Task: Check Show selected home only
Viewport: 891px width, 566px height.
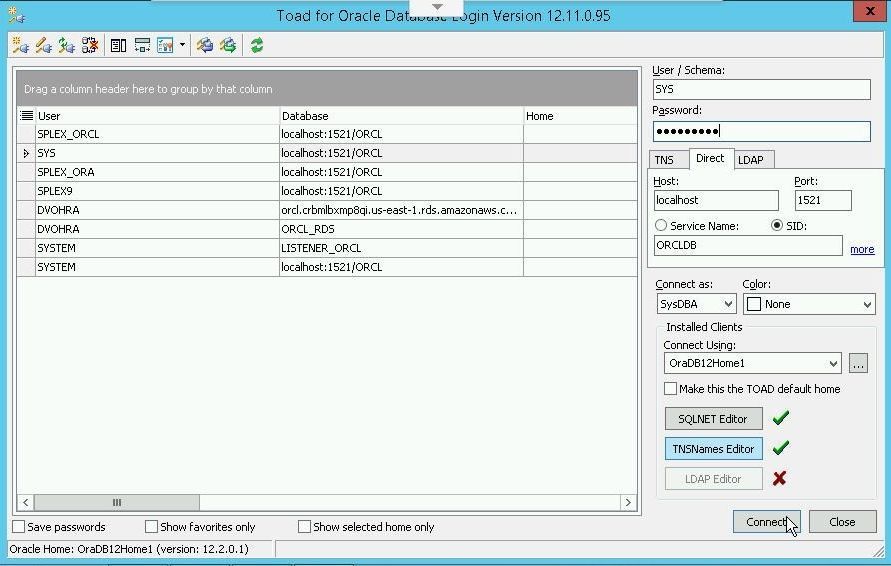Action: (x=304, y=527)
